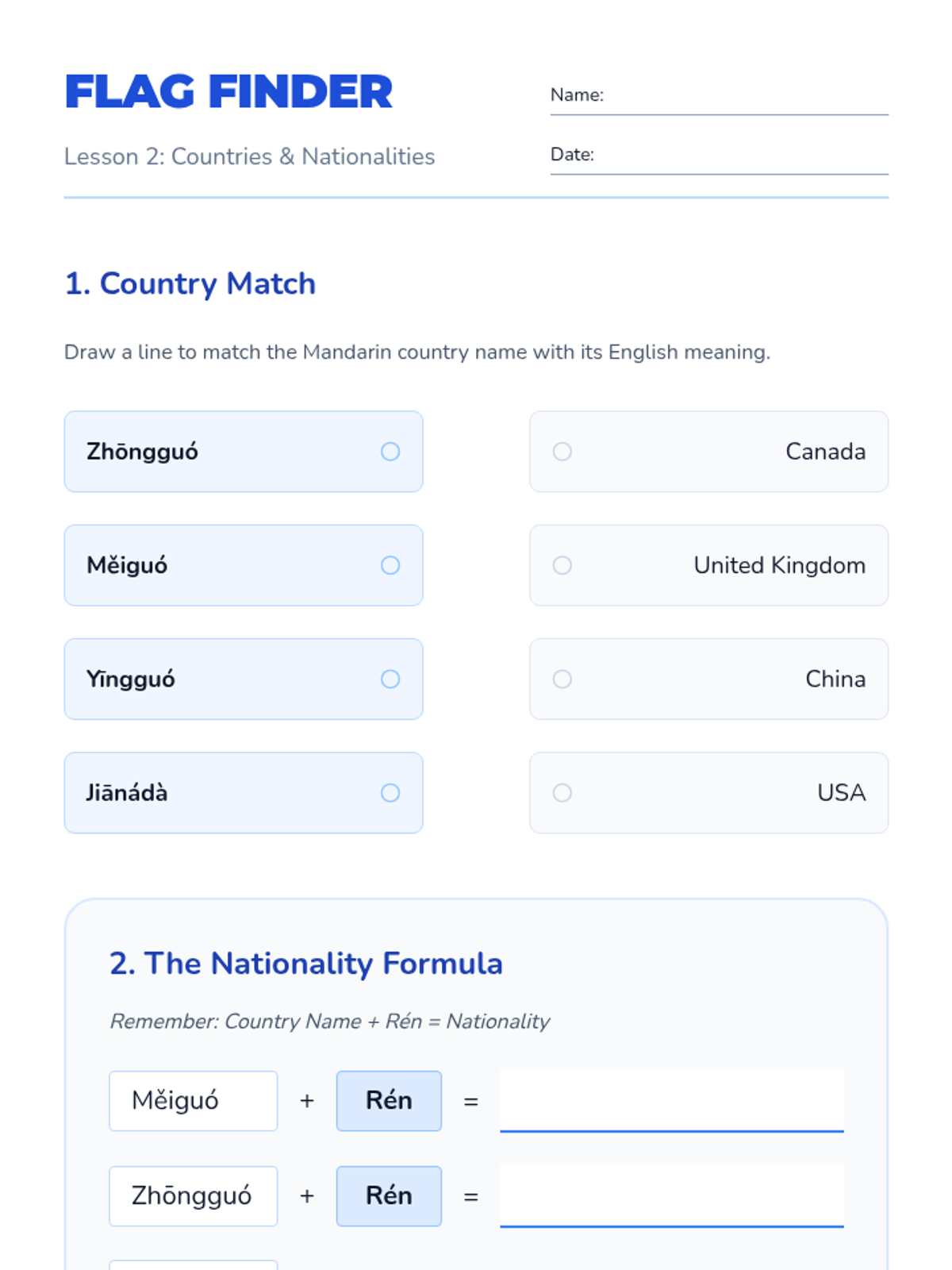The height and width of the screenshot is (1270, 952).
Task: Select the United Kingdom connector circle
Action: [562, 565]
